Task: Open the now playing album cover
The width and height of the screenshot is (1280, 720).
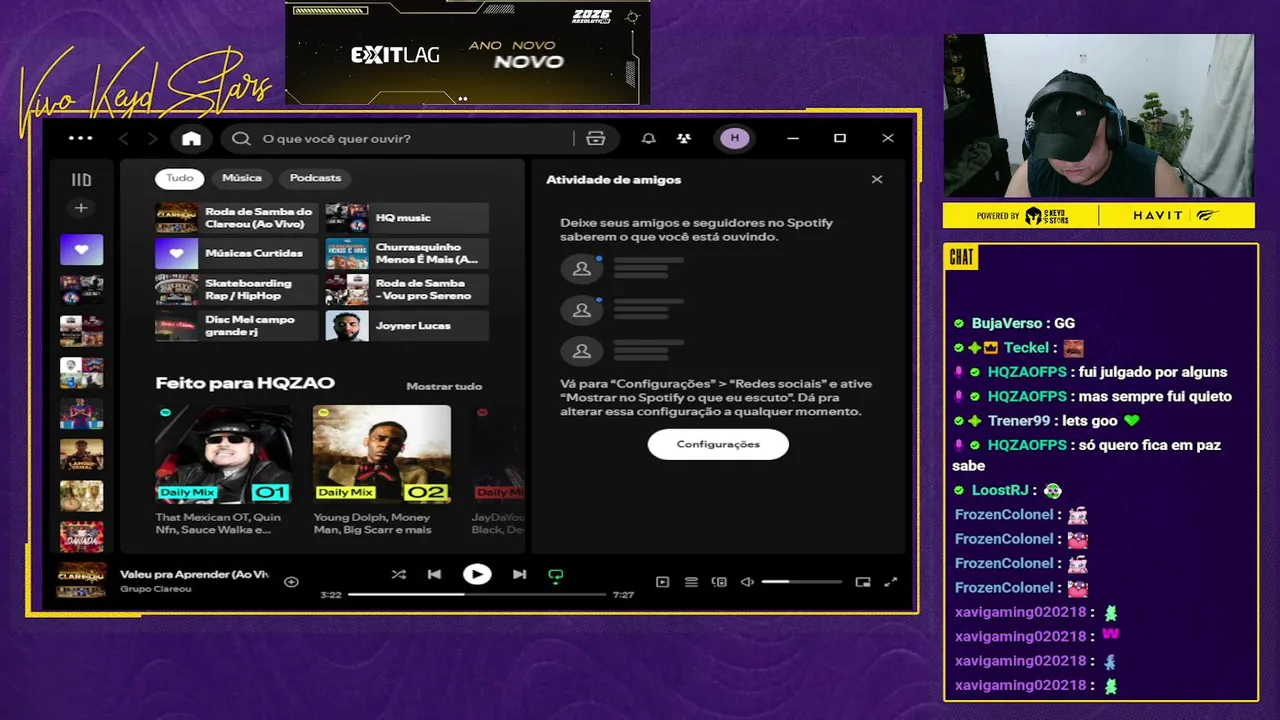Action: click(x=81, y=581)
